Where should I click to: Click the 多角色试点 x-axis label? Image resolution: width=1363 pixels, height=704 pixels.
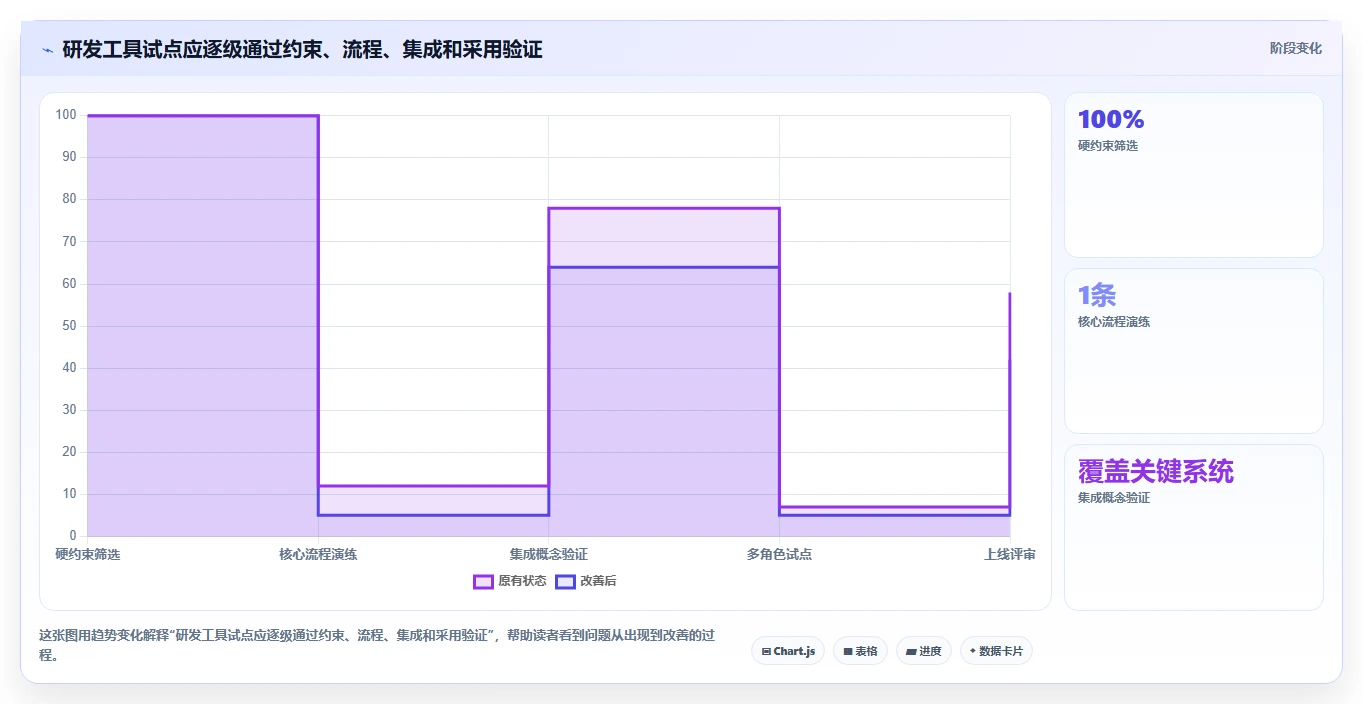[x=779, y=554]
